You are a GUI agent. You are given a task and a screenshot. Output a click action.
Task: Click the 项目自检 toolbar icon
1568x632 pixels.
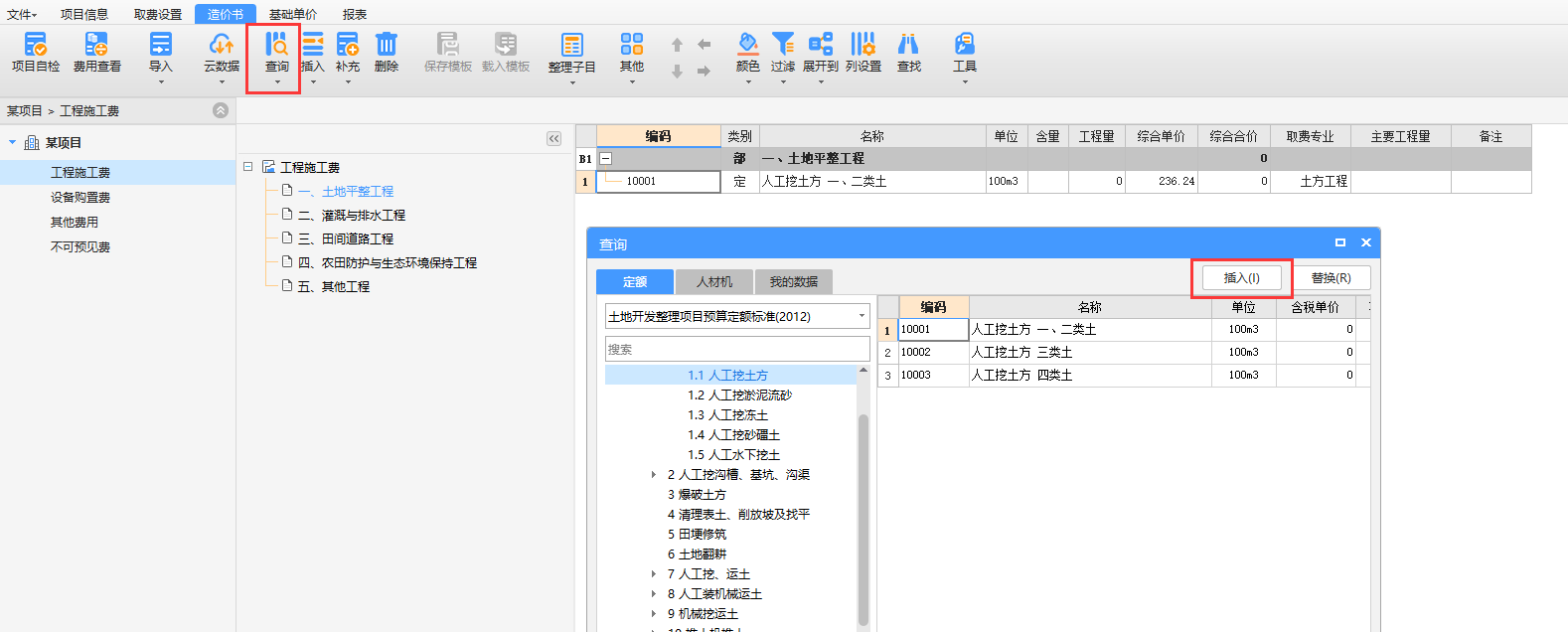click(36, 46)
